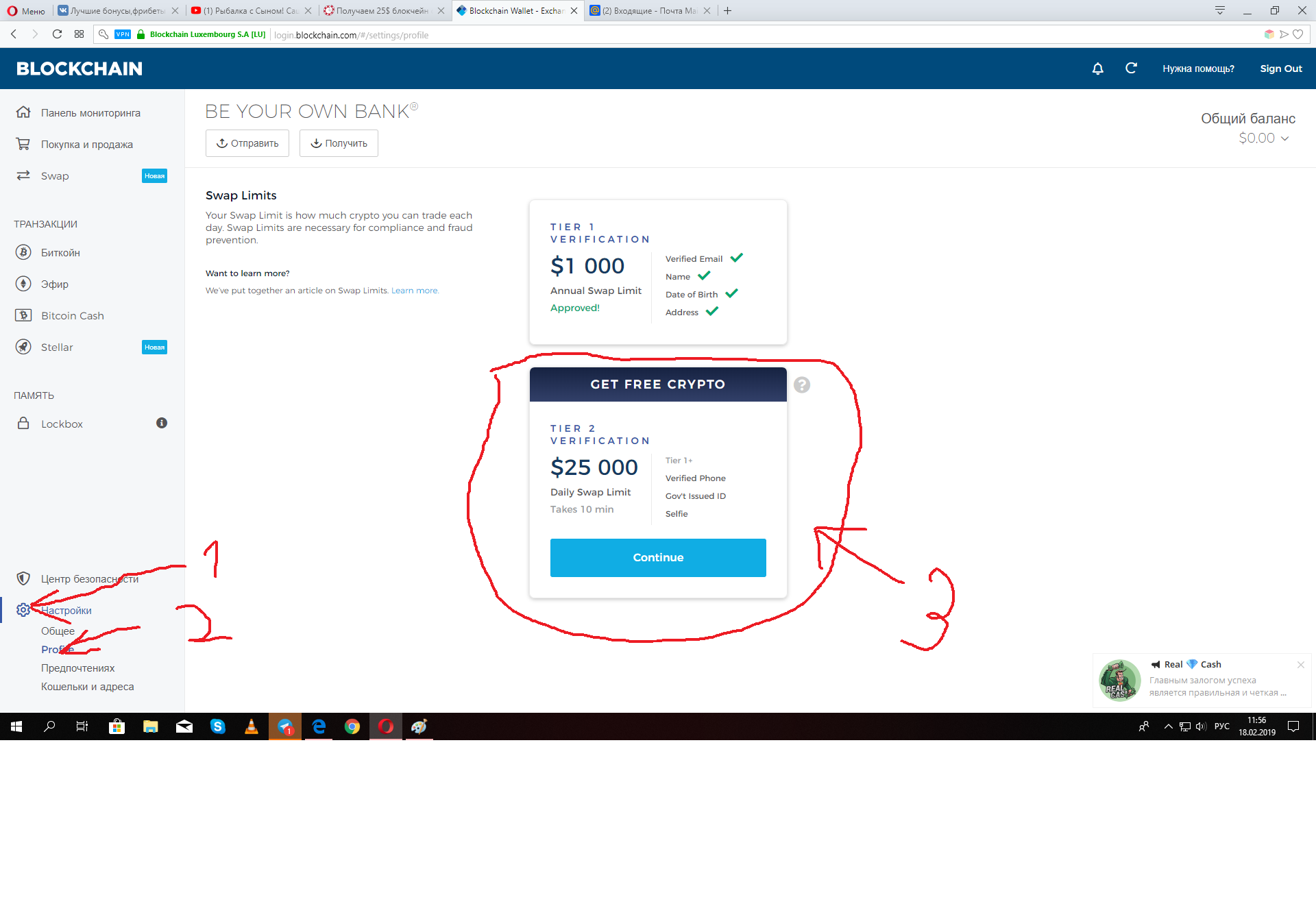Open the Windows action center icon

tap(1293, 726)
